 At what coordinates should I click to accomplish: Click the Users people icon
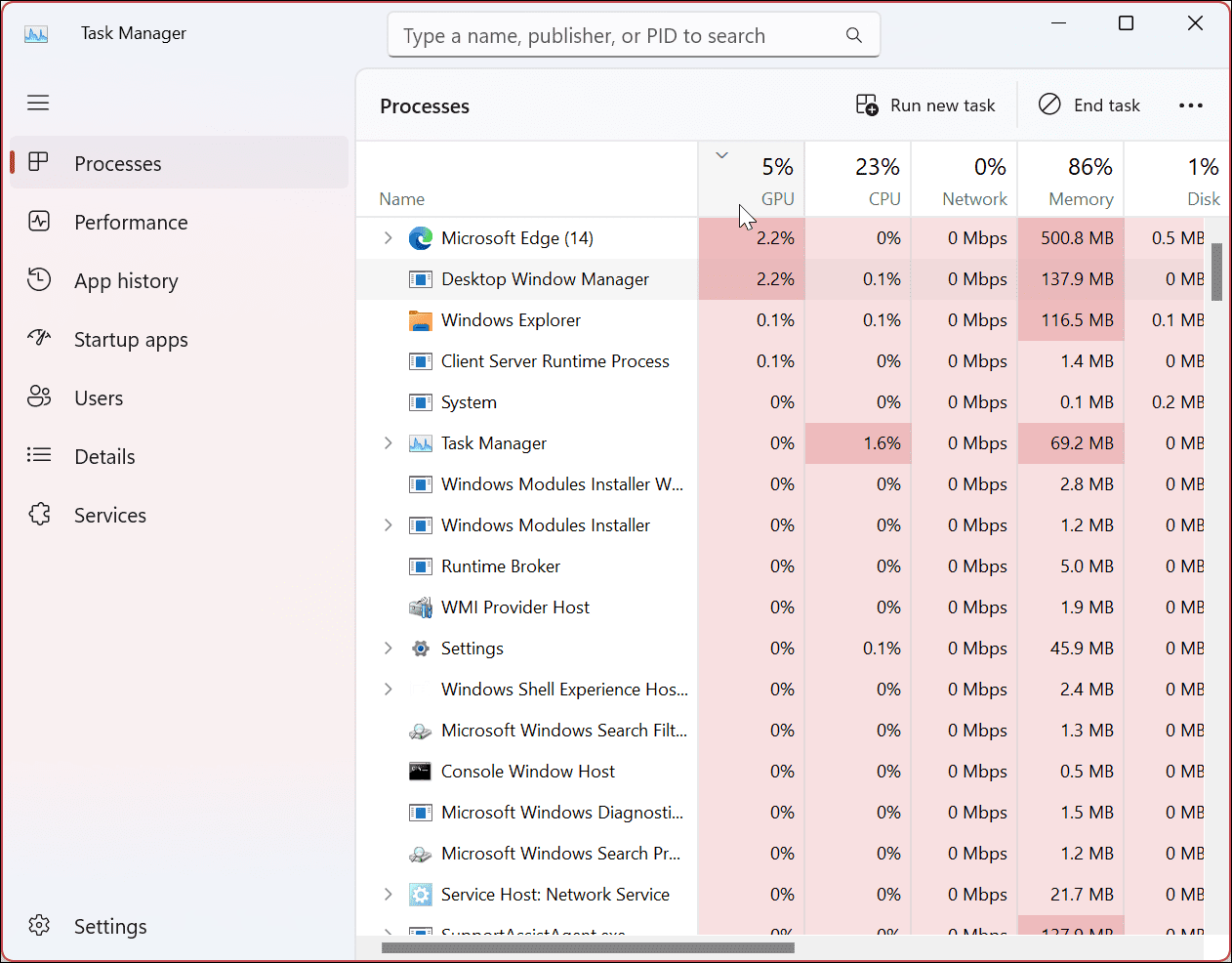pos(39,397)
